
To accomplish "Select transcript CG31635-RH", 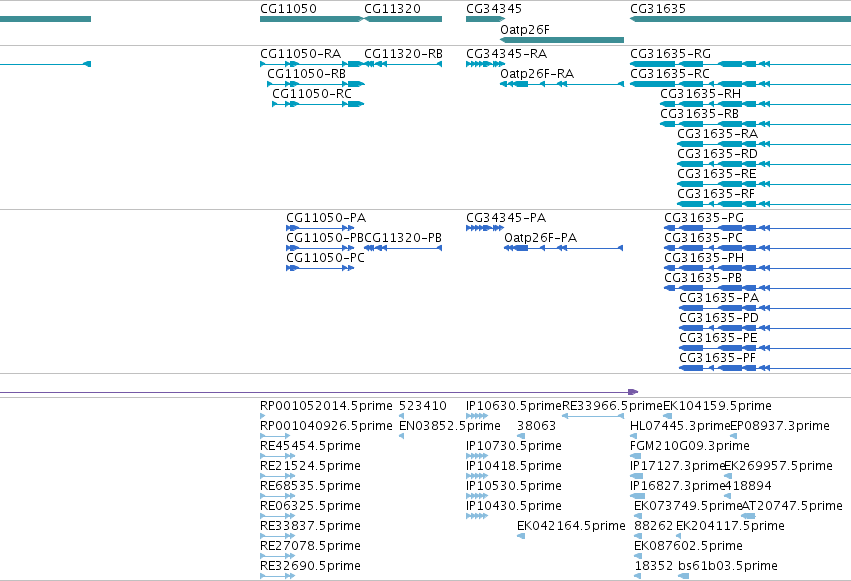I will pyautogui.click(x=755, y=104).
